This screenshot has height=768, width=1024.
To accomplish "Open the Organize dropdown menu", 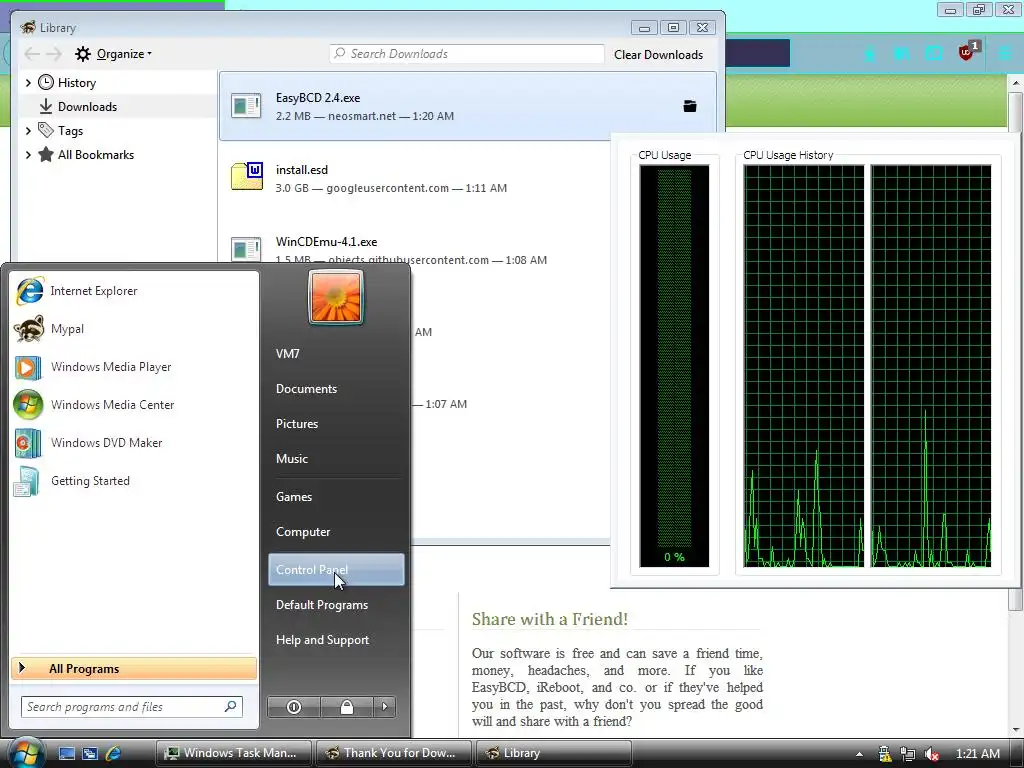I will coord(113,54).
